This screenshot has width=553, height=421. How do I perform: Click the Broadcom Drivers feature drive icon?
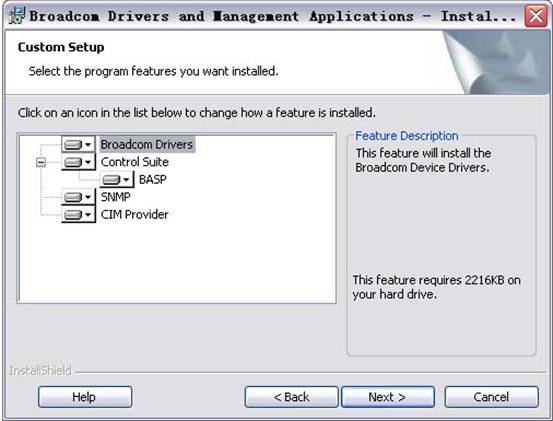(x=73, y=145)
